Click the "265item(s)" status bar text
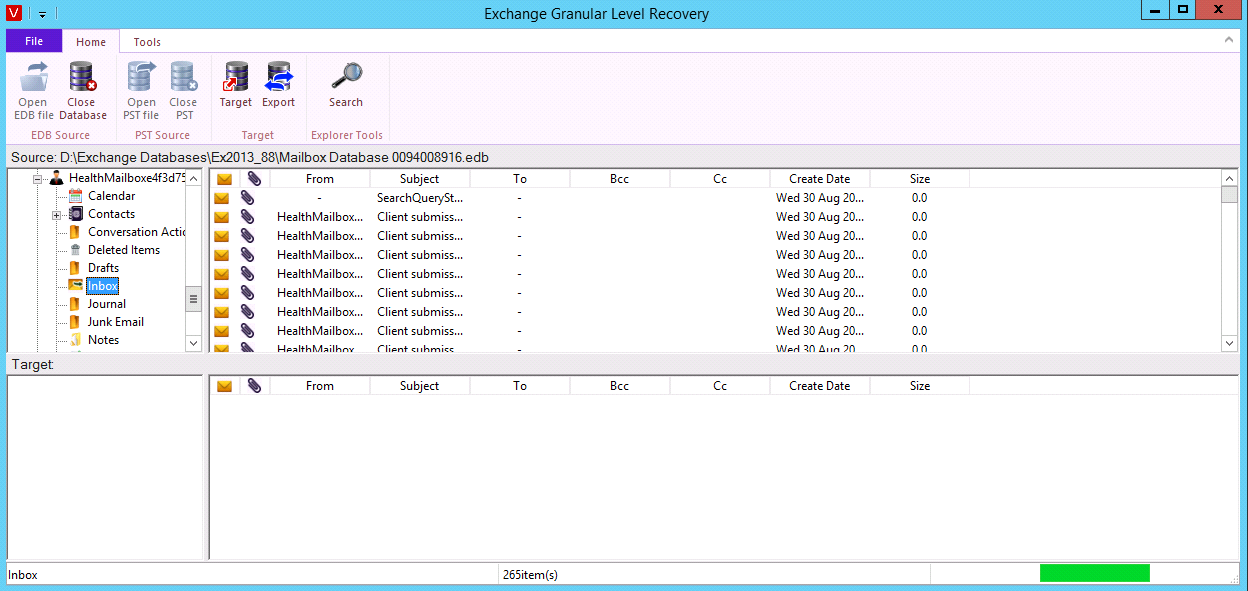 (531, 575)
